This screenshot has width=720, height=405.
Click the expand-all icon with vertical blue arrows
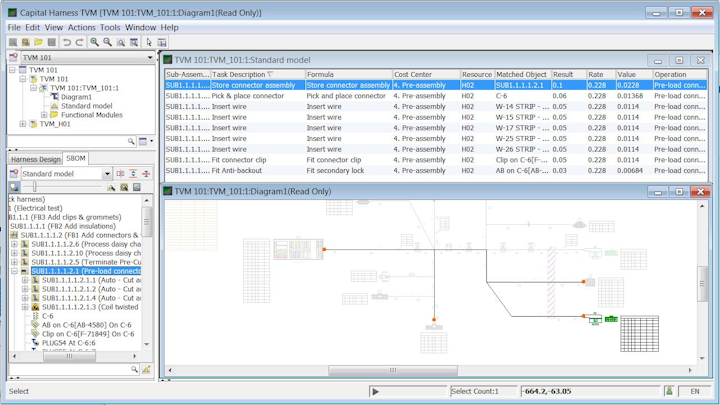click(133, 174)
